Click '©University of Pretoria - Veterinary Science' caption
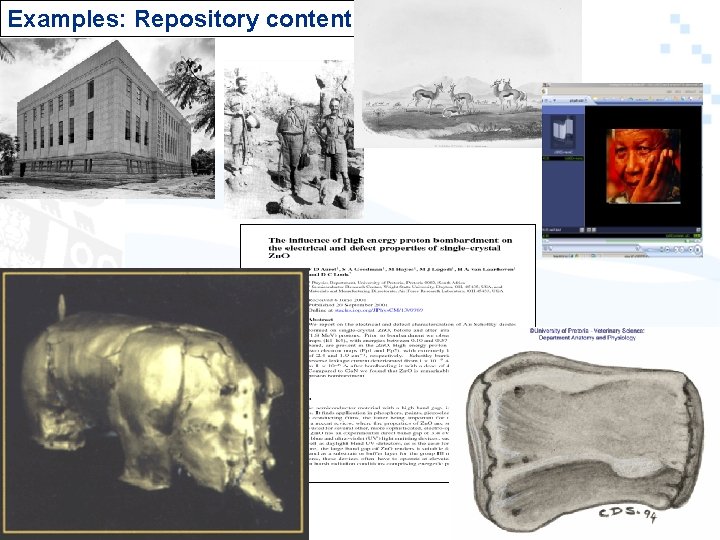The height and width of the screenshot is (540, 720). [x=587, y=331]
